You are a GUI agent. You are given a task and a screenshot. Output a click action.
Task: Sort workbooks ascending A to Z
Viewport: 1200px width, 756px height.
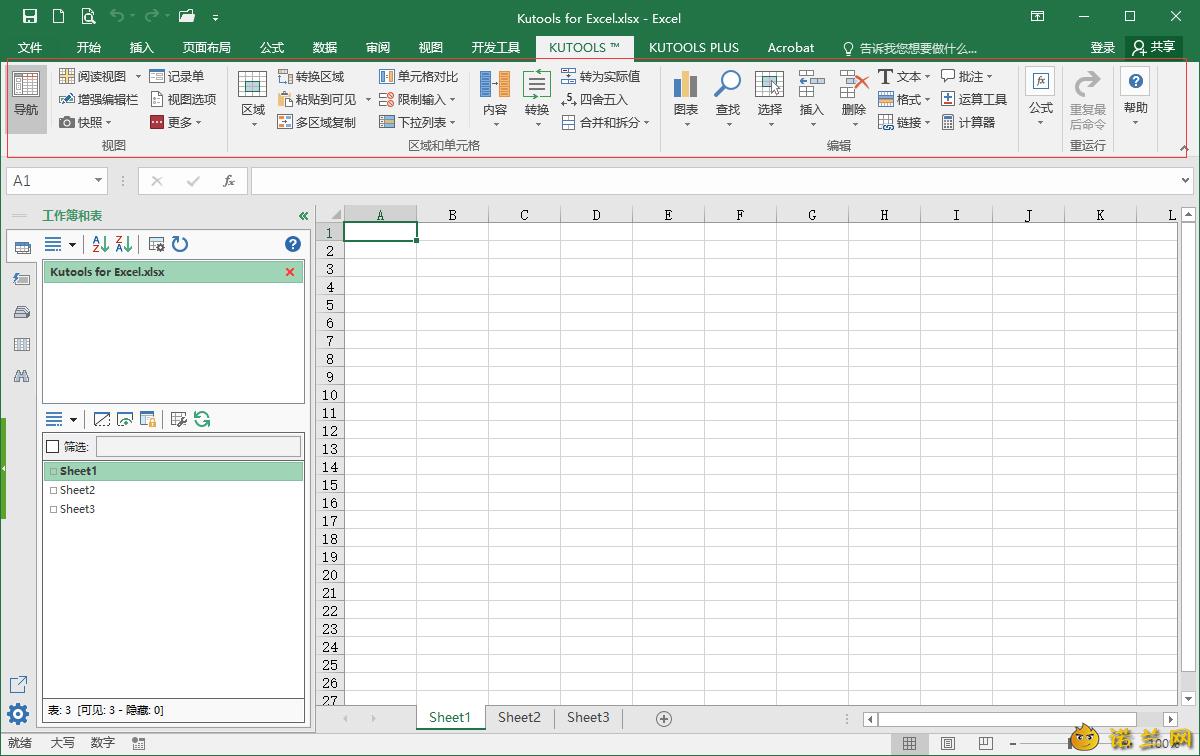point(100,244)
